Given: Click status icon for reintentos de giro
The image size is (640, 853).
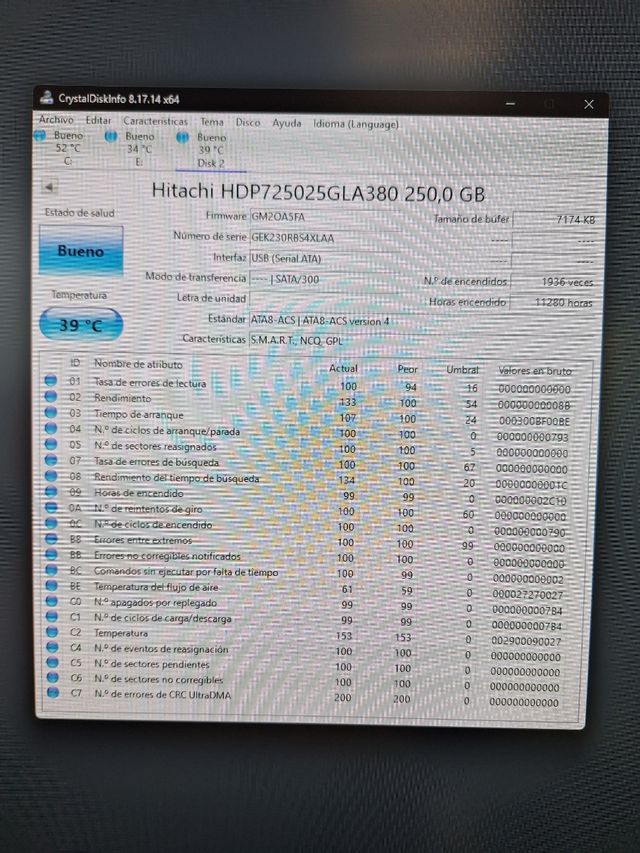Looking at the screenshot, I should pyautogui.click(x=51, y=507).
